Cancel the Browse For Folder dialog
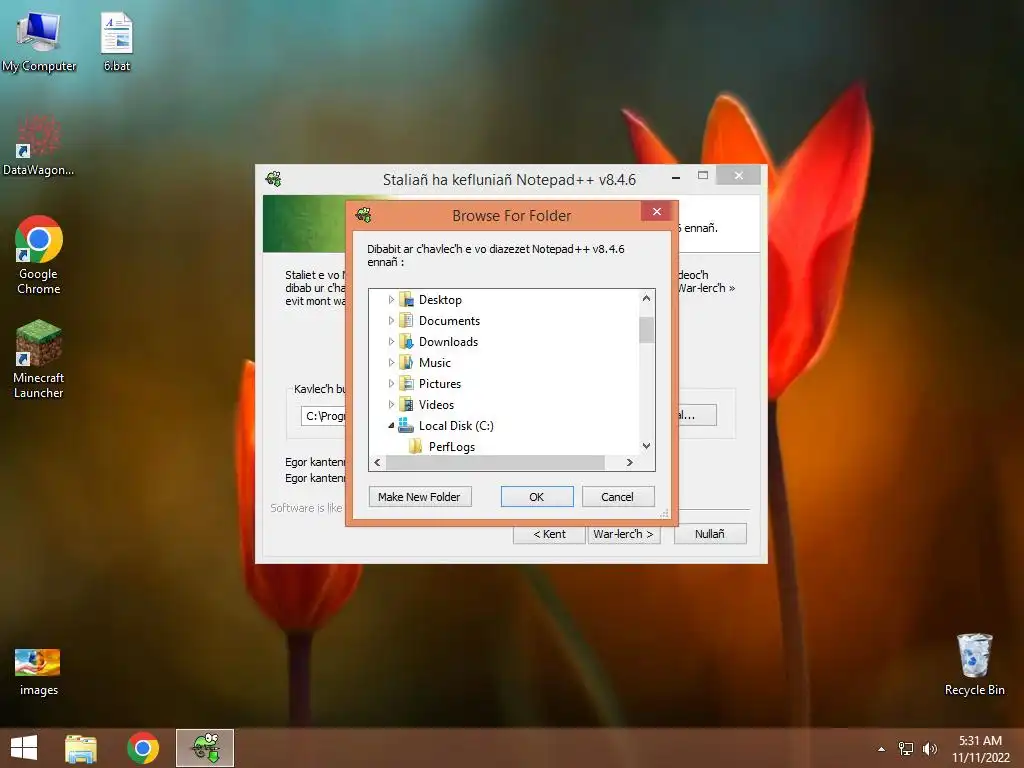The height and width of the screenshot is (768, 1024). (x=617, y=496)
